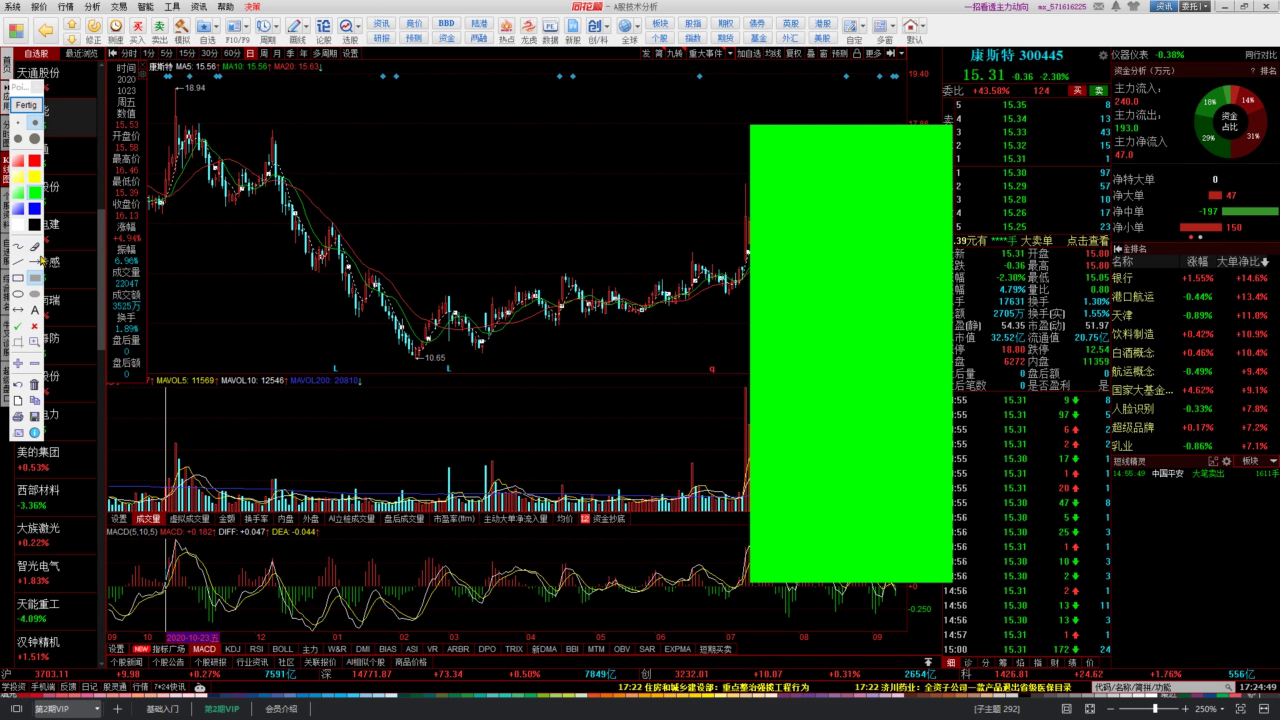Screen dimensions: 1280x720
Task: Click the 港股 market button
Action: click(822, 23)
